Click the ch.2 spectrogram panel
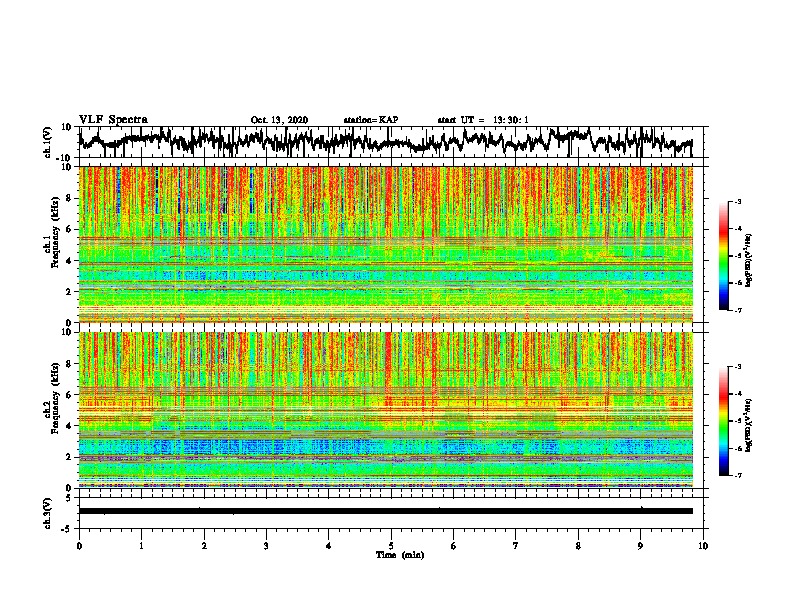This screenshot has width=792, height=612. click(x=386, y=410)
